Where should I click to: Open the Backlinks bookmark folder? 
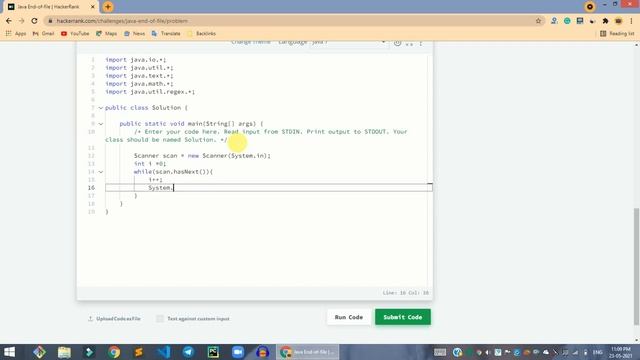201,33
